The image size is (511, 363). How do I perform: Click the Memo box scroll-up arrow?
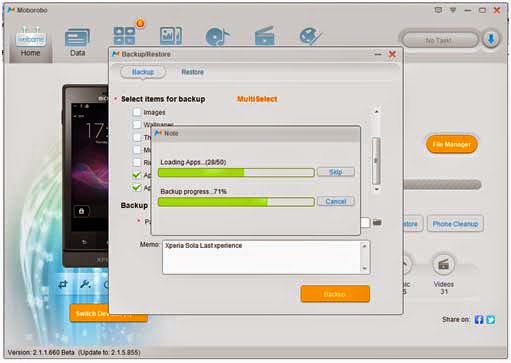[364, 246]
